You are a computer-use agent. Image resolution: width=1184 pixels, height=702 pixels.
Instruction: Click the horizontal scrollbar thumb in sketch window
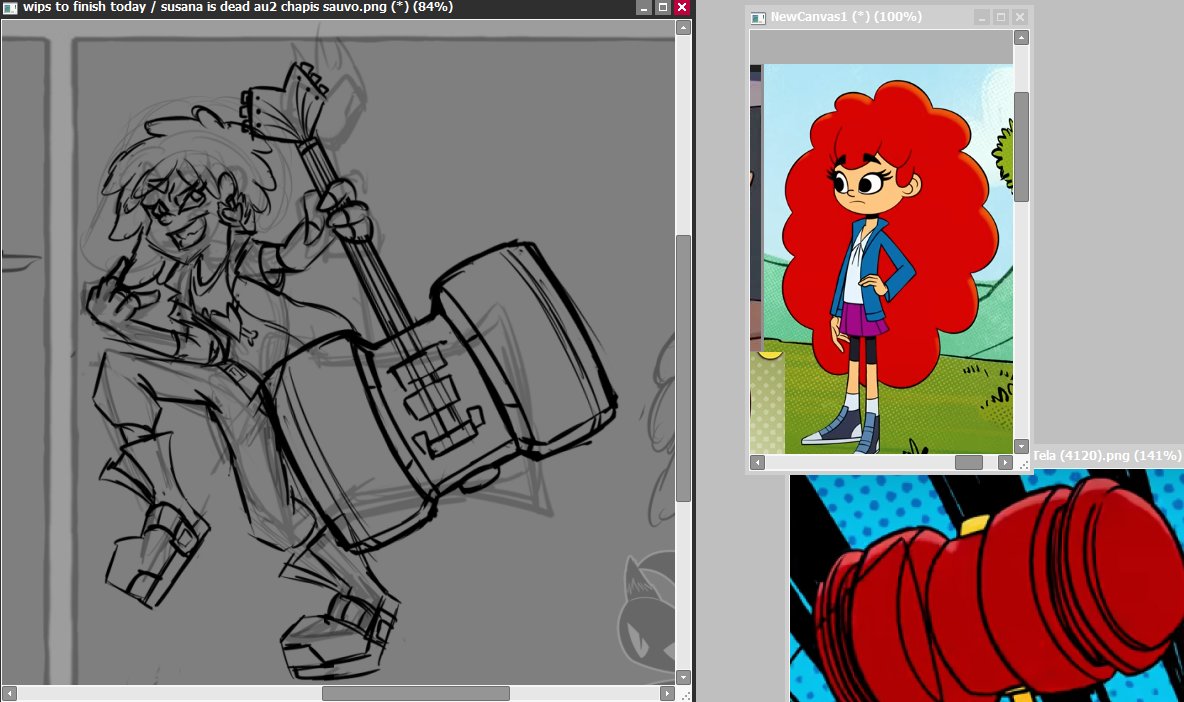pyautogui.click(x=416, y=693)
